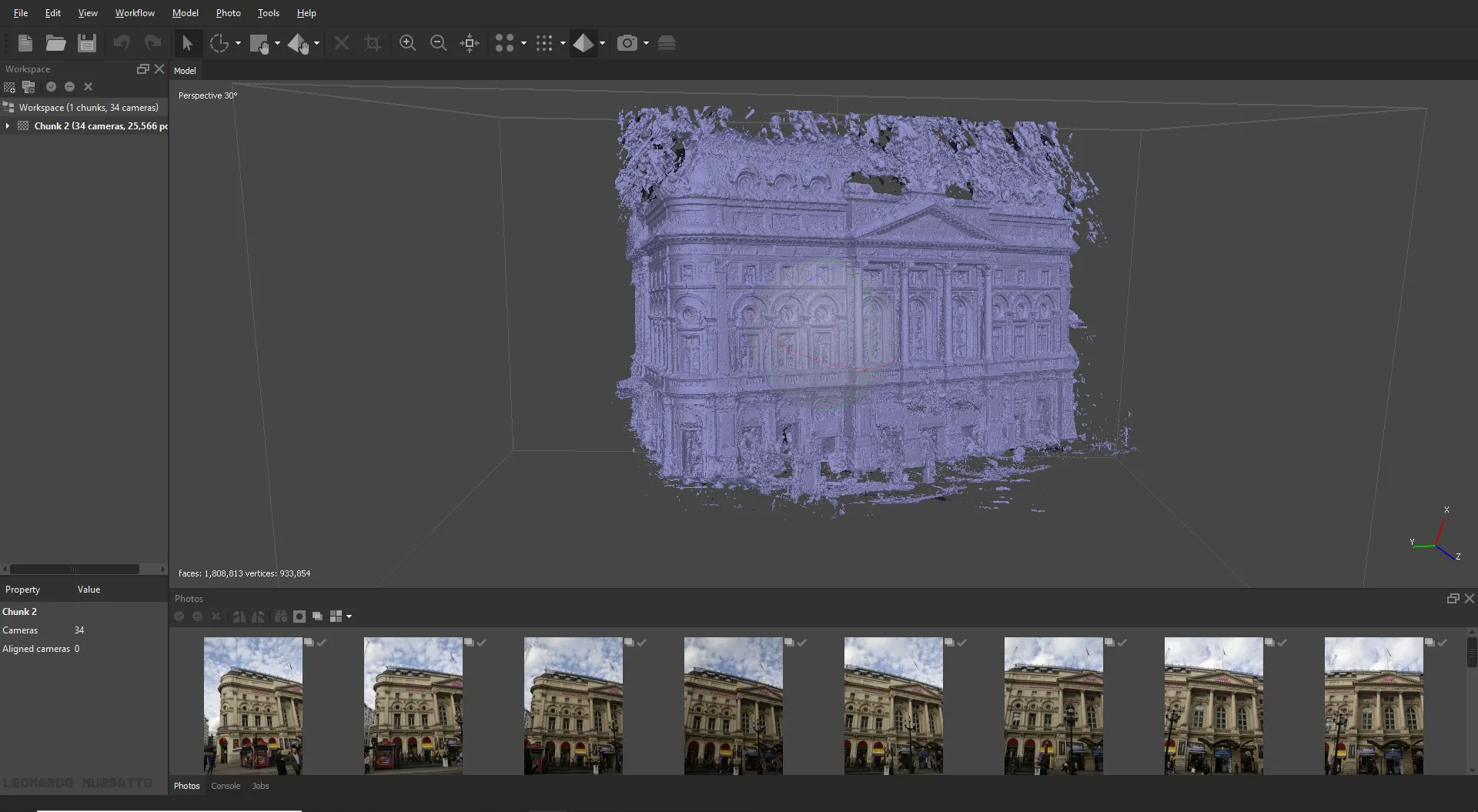1478x812 pixels.
Task: Disable selected cameras in Photos panel
Action: point(197,617)
